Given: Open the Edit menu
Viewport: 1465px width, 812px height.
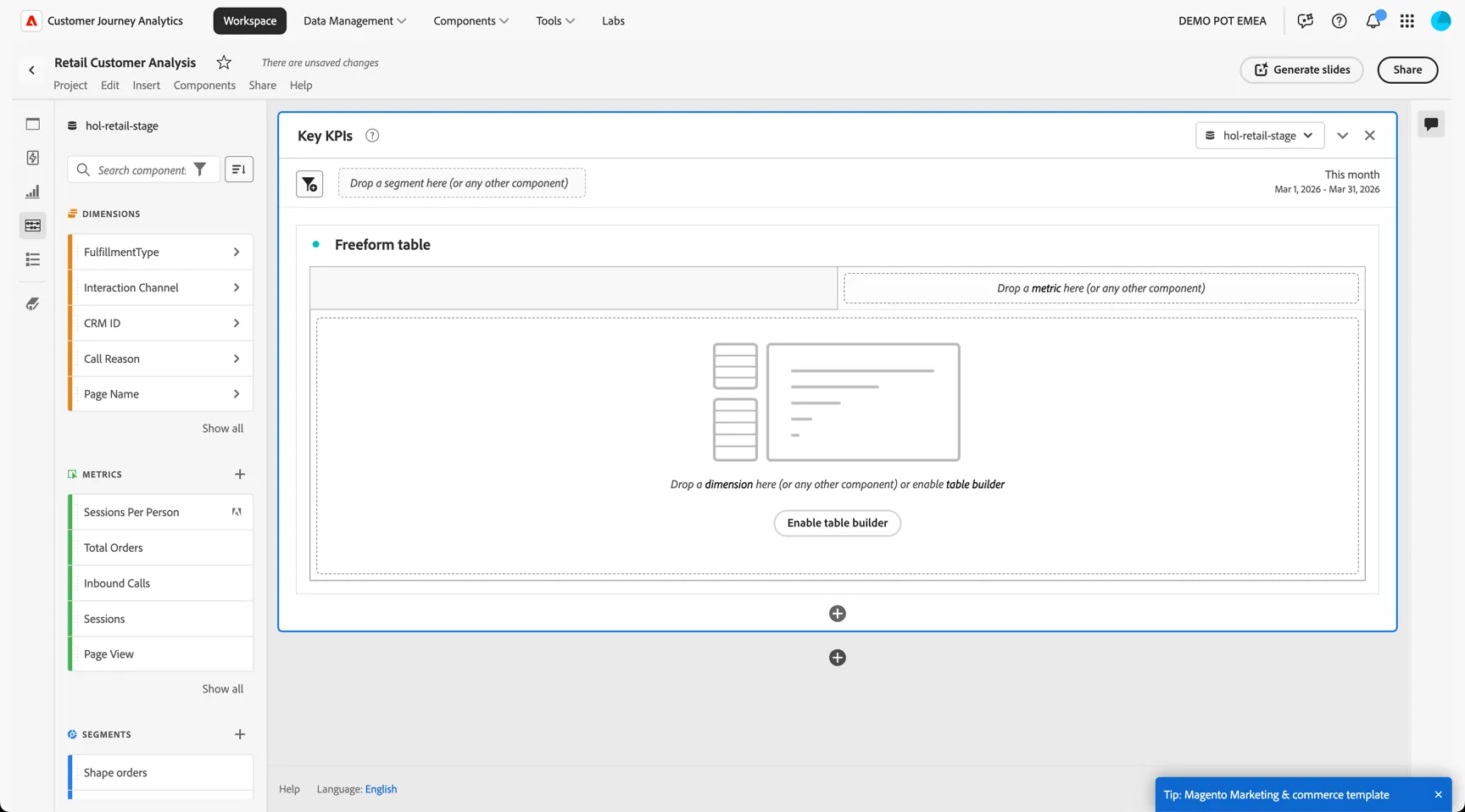Looking at the screenshot, I should coord(110,86).
